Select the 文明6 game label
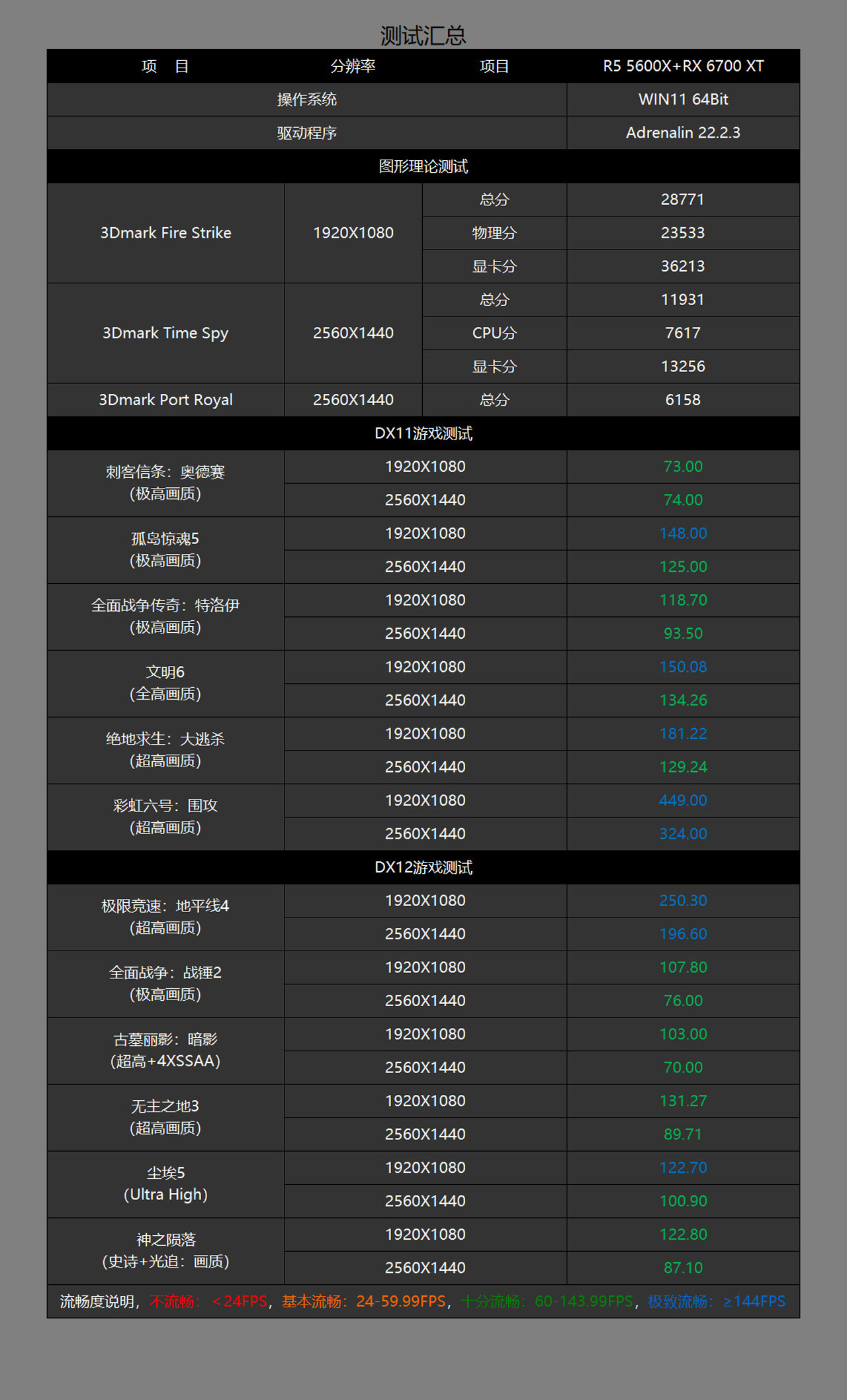The image size is (847, 1400). point(165,673)
